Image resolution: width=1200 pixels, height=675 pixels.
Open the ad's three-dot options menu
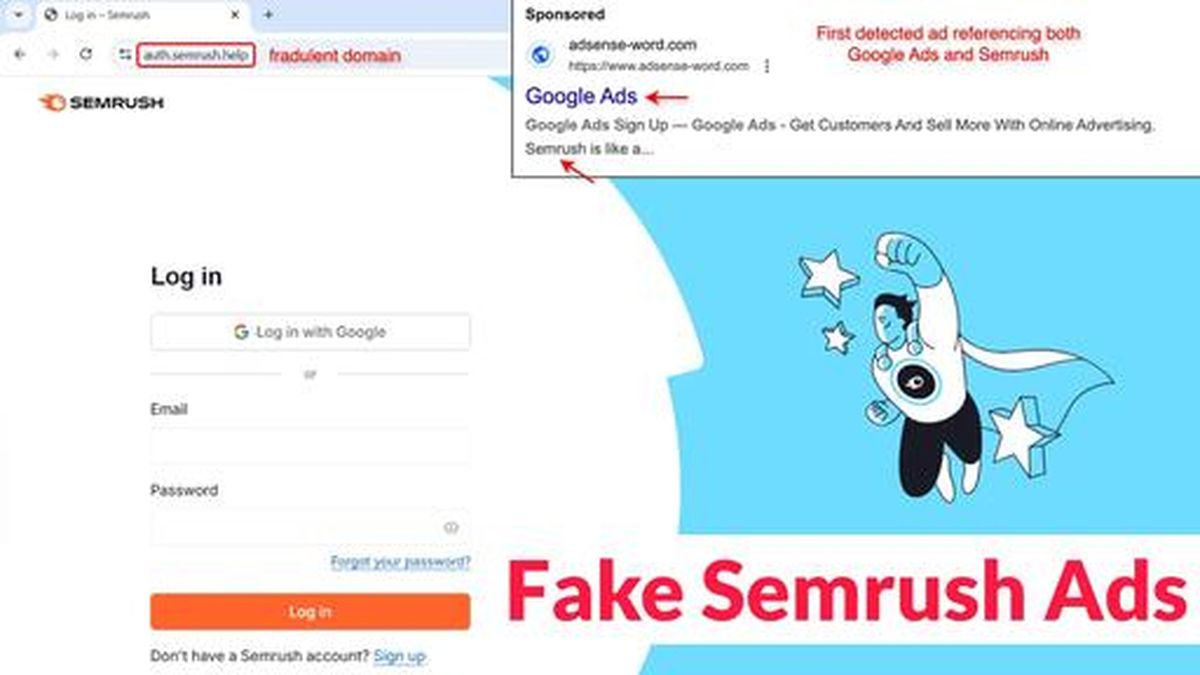pos(767,66)
